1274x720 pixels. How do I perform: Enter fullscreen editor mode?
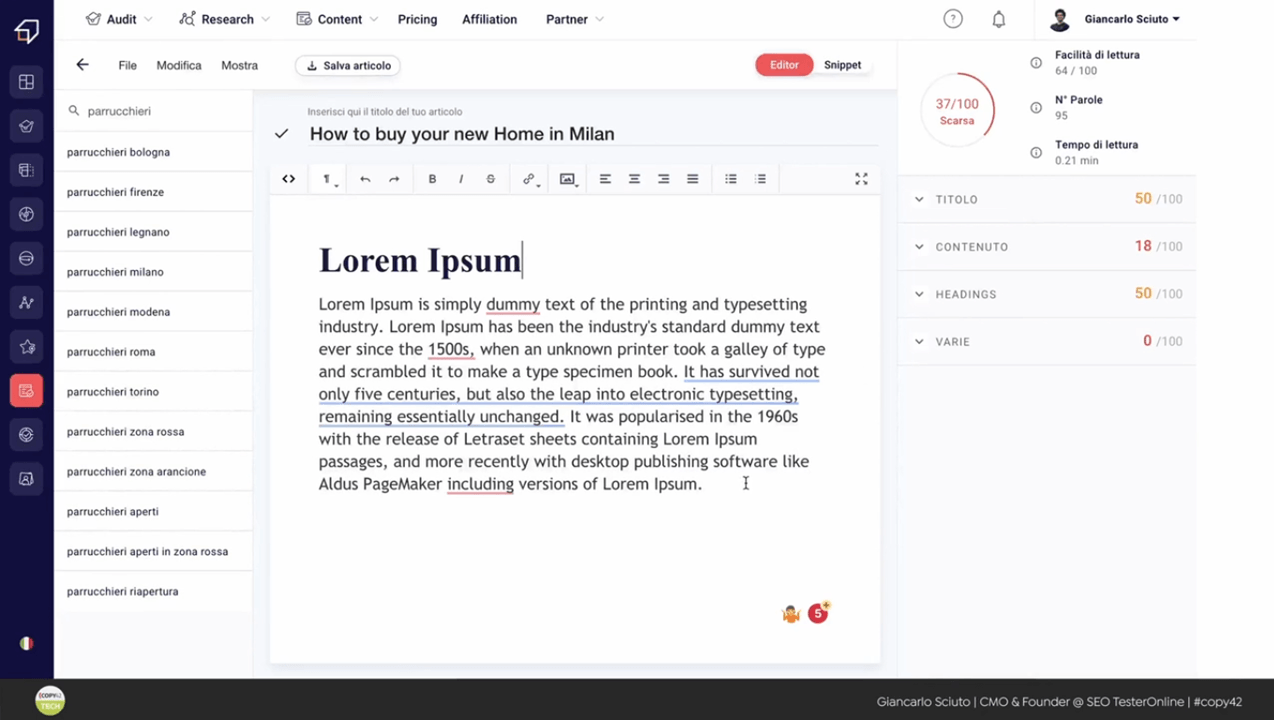pos(861,179)
